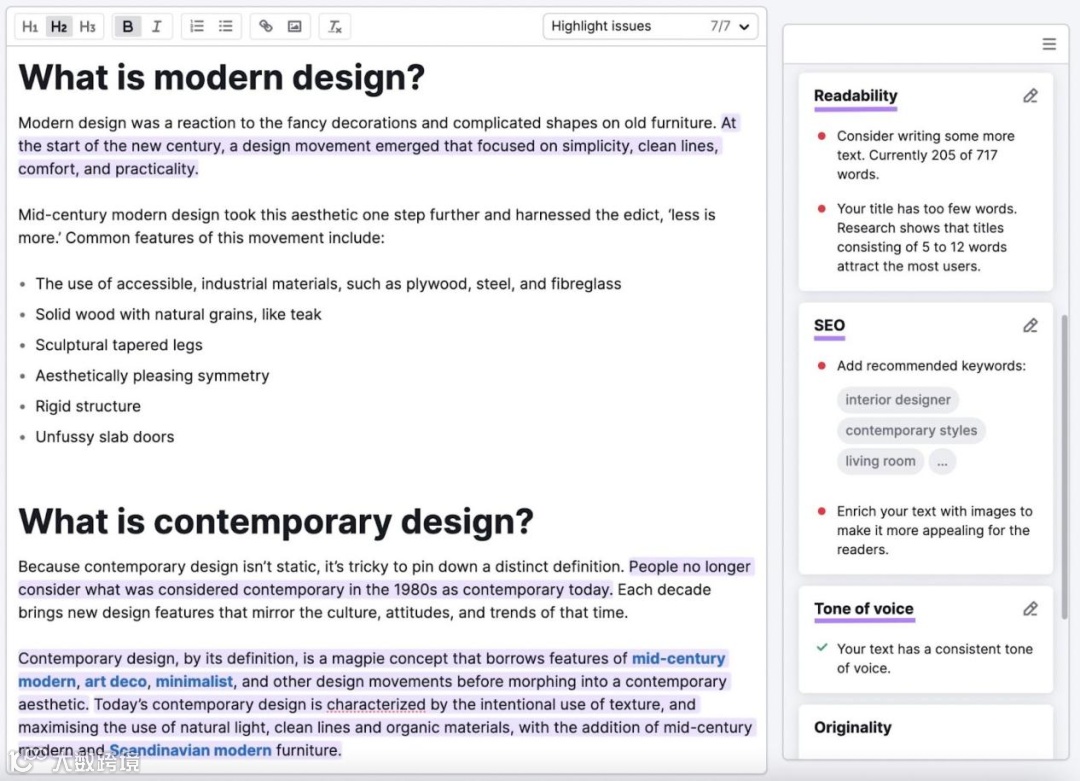
Task: Toggle bold formatting
Action: click(127, 27)
